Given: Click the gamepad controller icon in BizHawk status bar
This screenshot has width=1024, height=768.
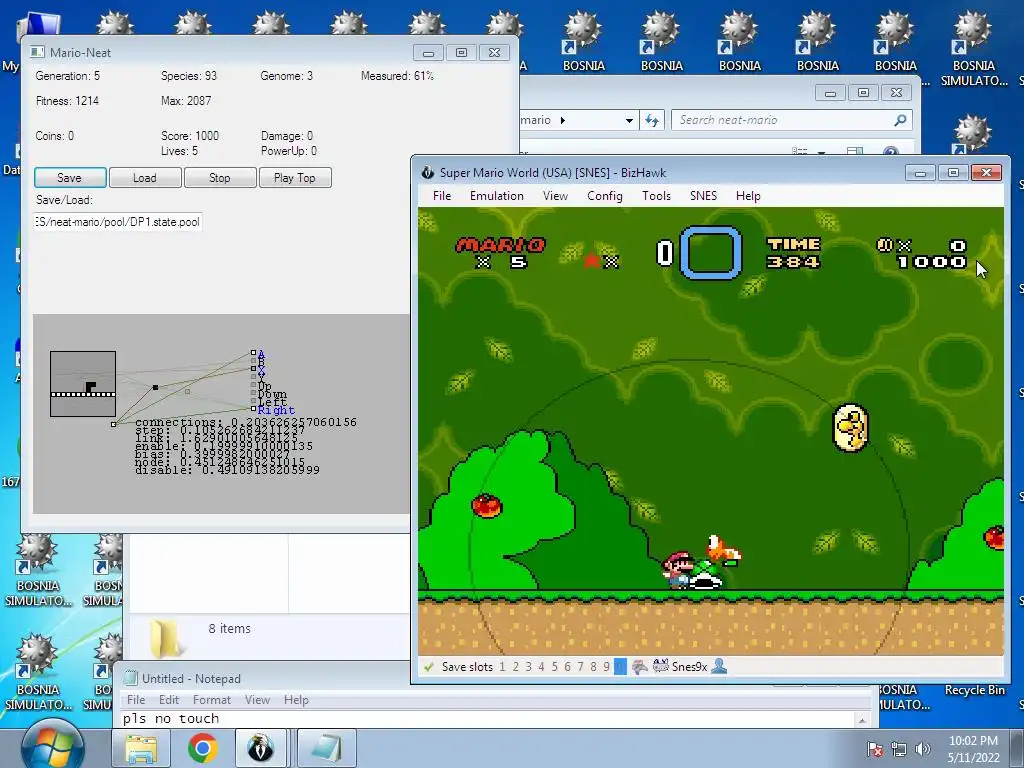Looking at the screenshot, I should pos(640,667).
